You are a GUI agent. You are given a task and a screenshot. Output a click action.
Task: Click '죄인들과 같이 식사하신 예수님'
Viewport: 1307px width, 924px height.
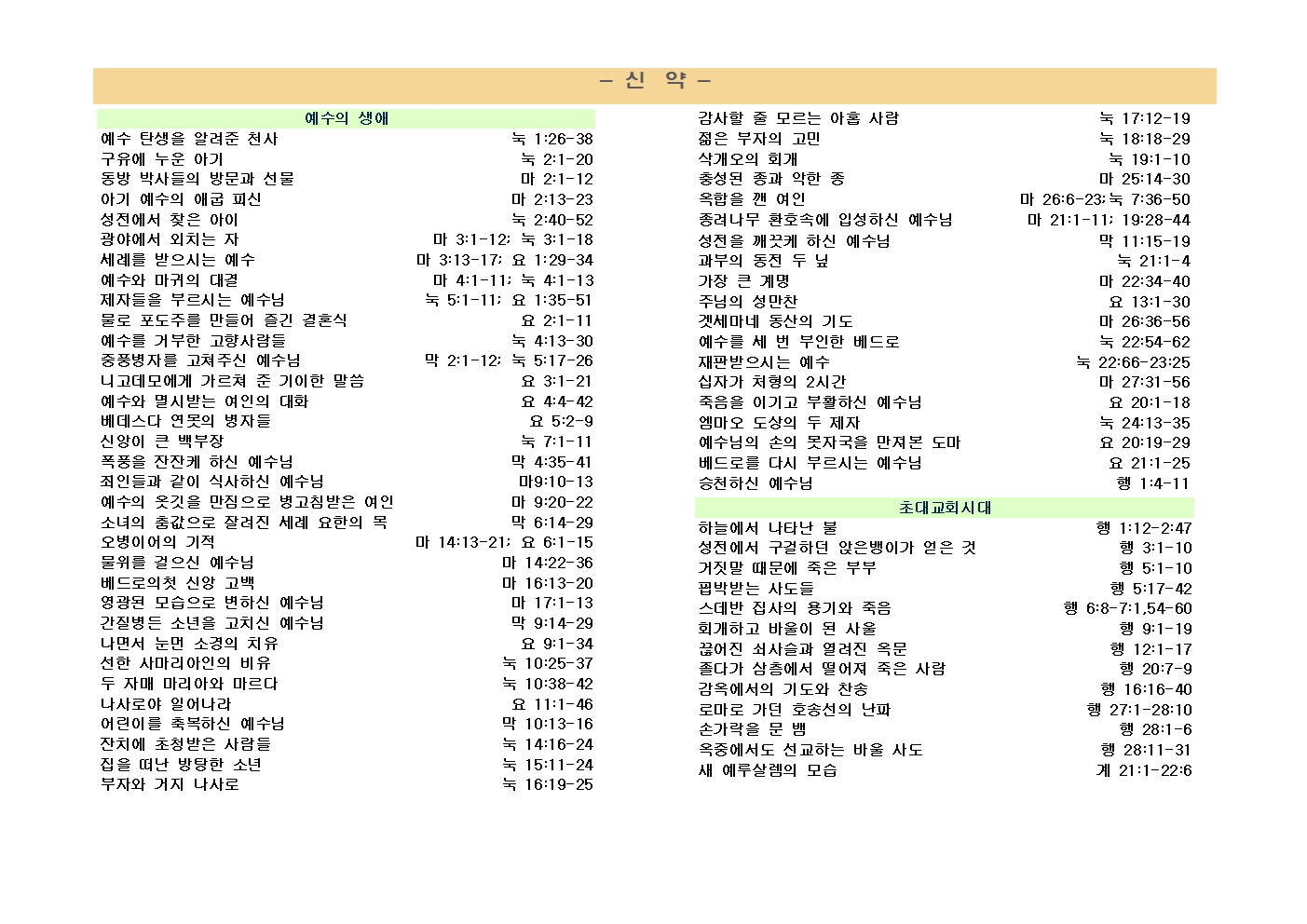tap(211, 482)
